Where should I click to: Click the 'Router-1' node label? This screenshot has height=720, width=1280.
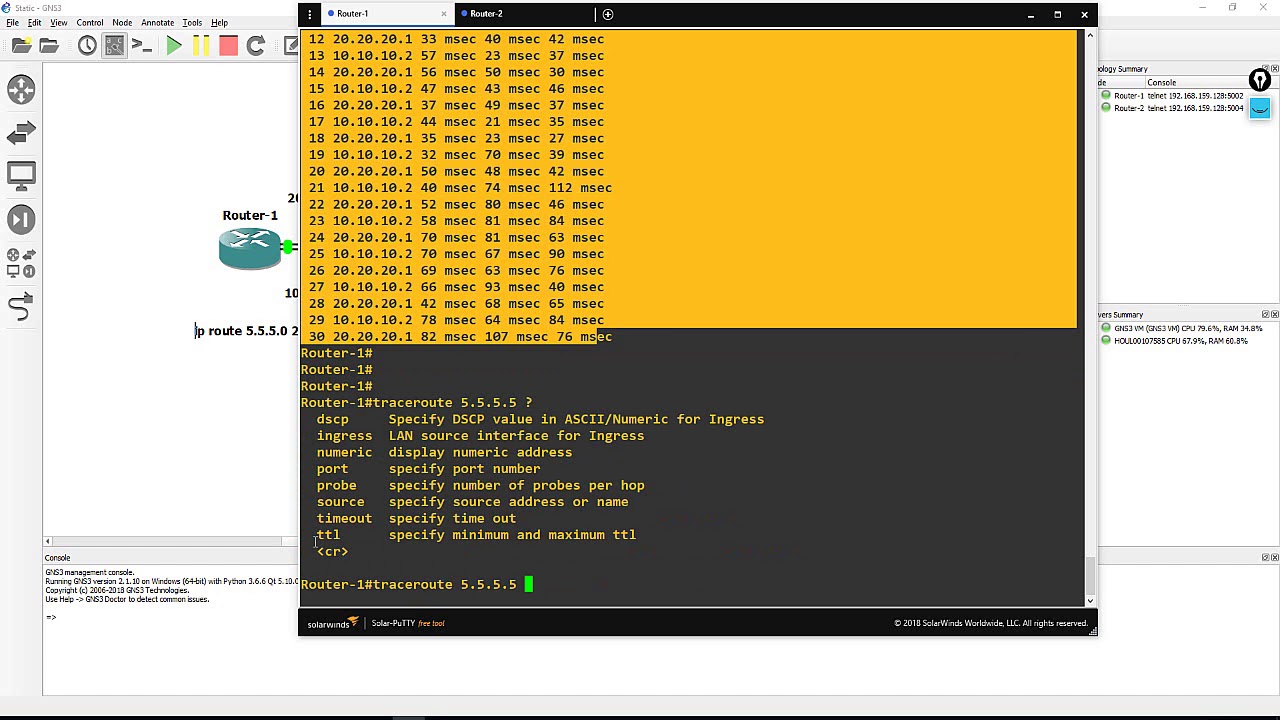250,215
